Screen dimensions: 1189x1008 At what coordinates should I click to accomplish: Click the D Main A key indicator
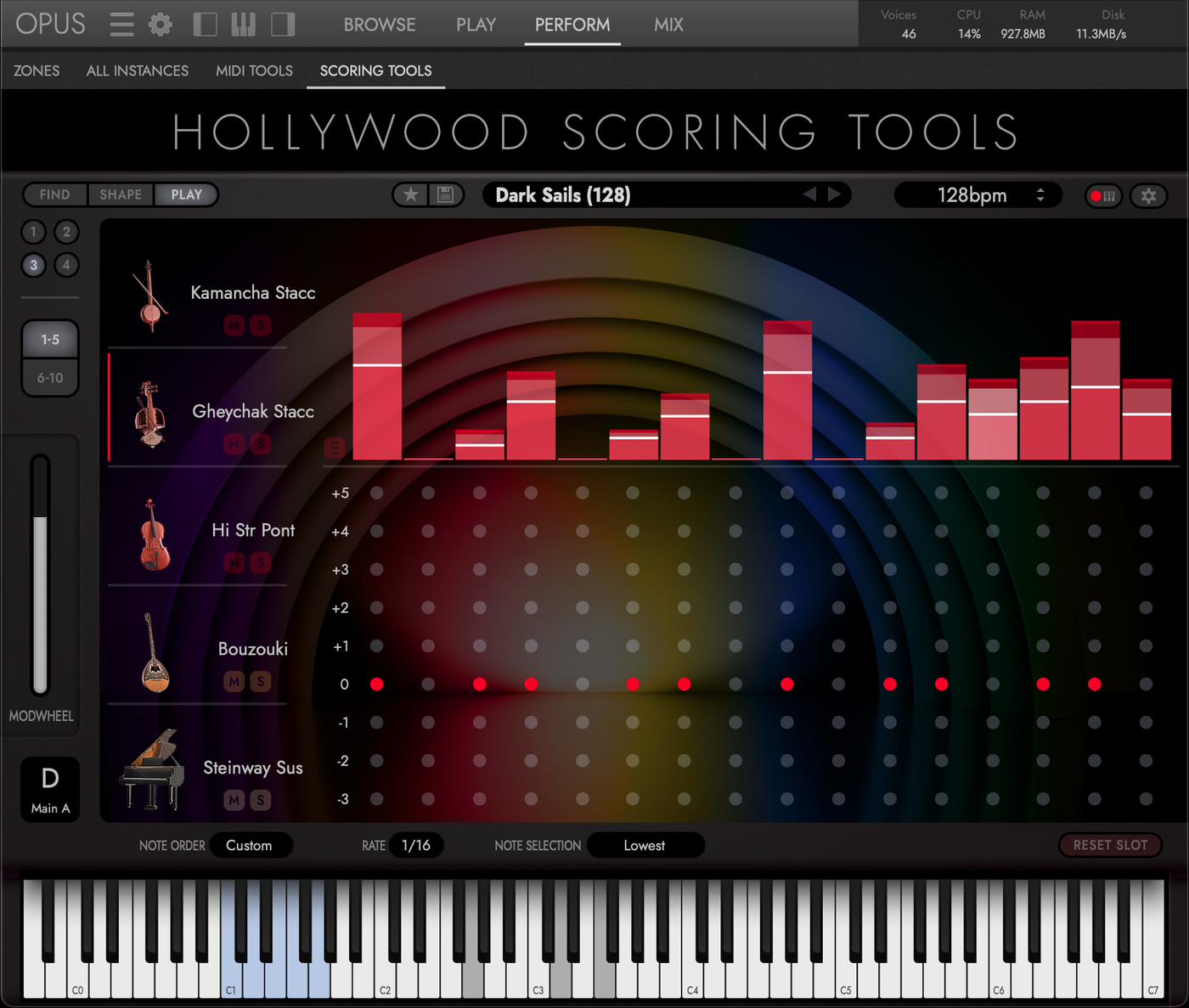point(50,790)
